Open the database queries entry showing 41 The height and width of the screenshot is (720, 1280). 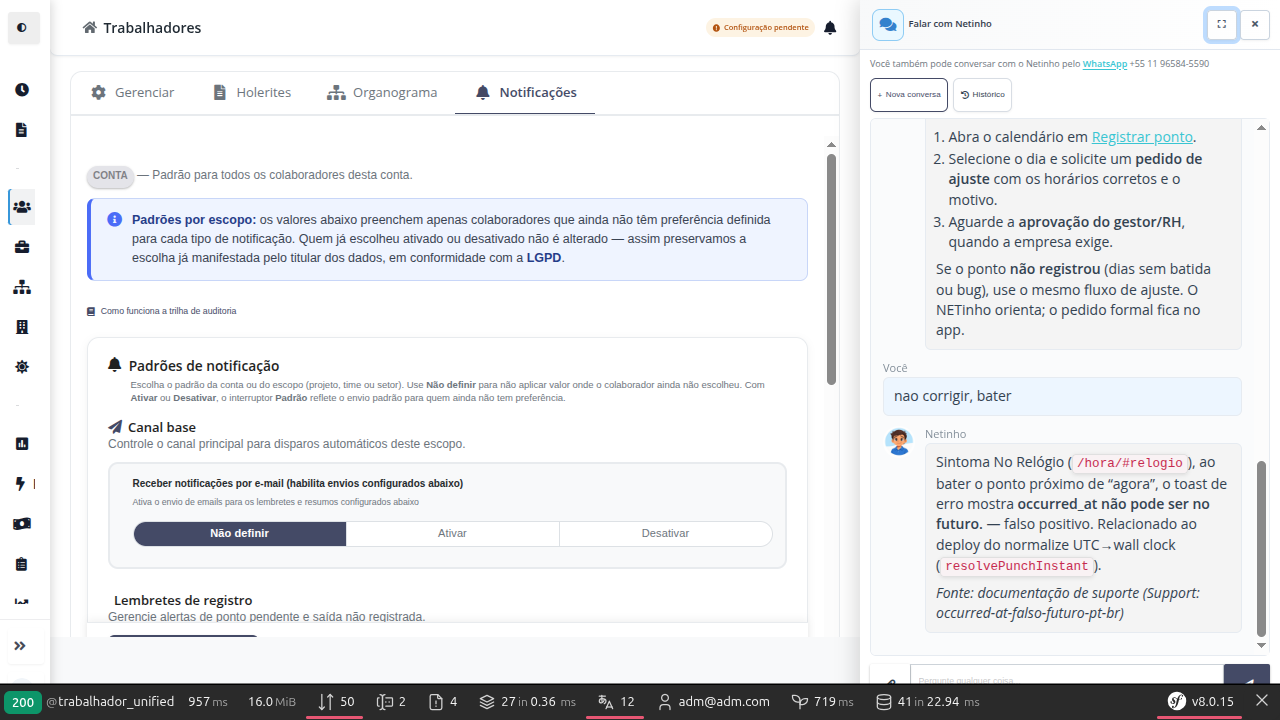coord(927,702)
